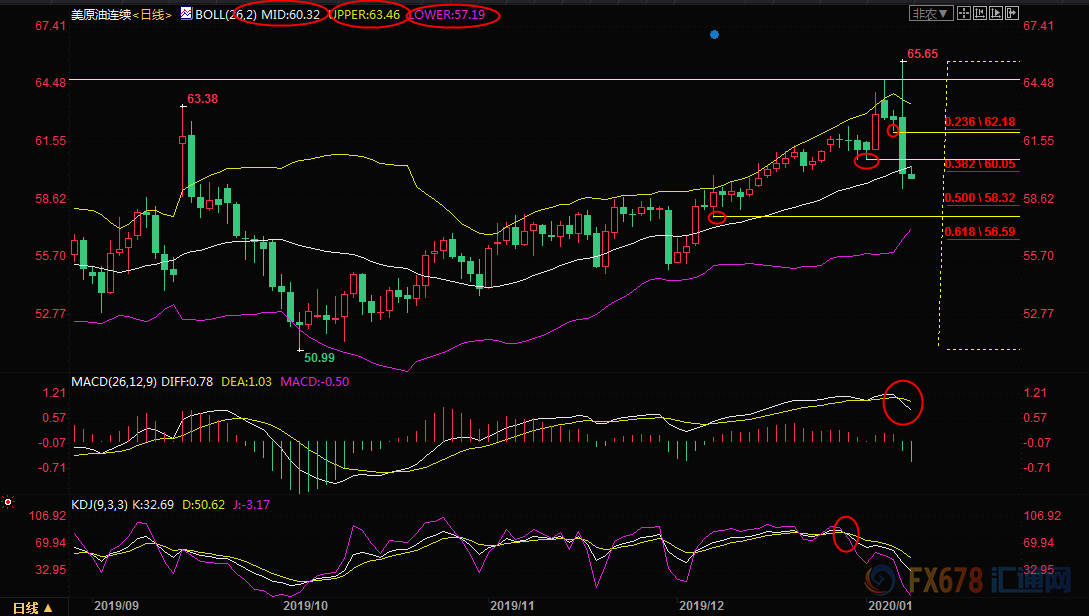Viewport: 1089px width, 616px height.
Task: Click the red sun marker icon beside KDJ
Action: coord(7,501)
